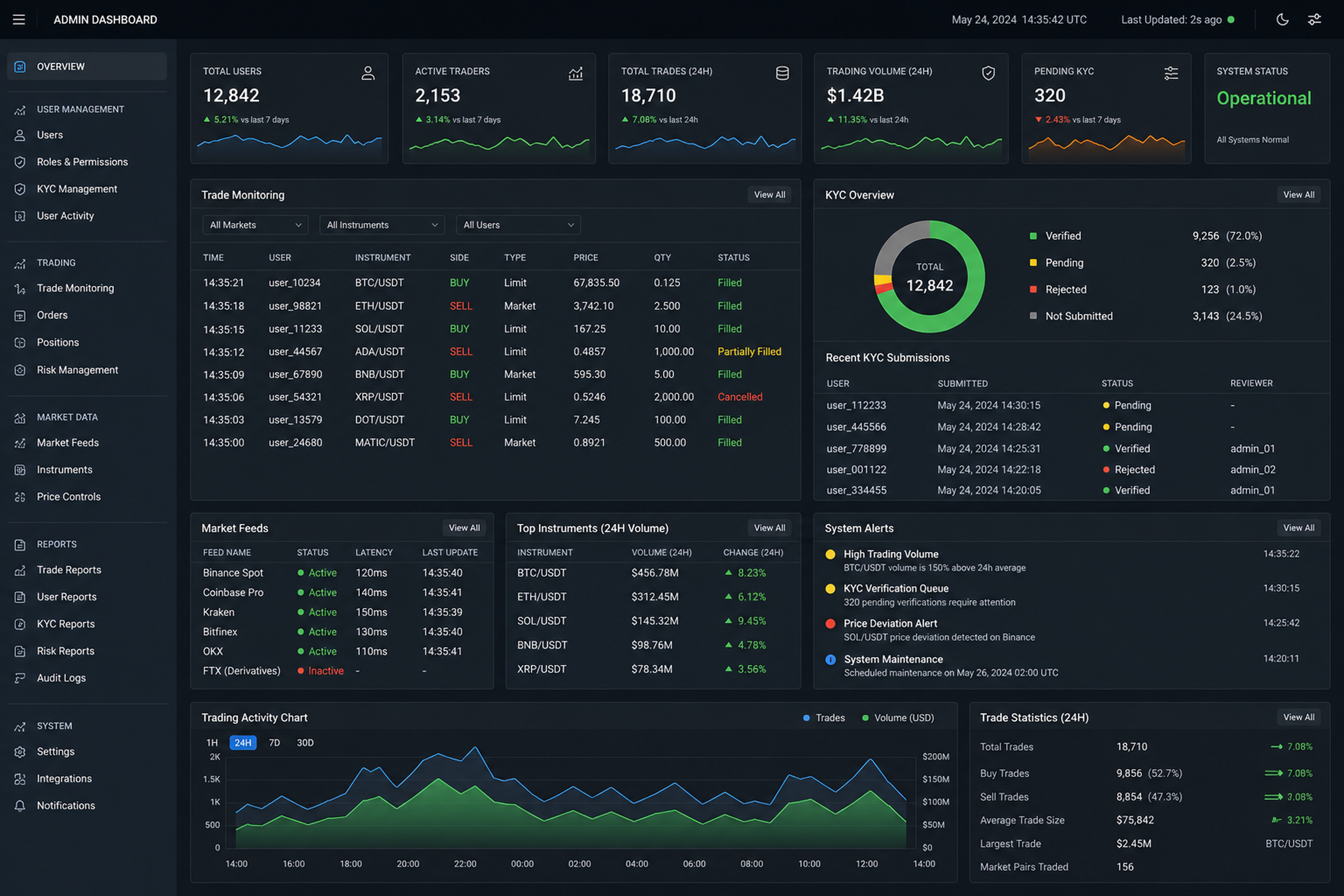Click View All in Trade Monitoring
Viewport: 1344px width, 896px height.
(x=769, y=195)
